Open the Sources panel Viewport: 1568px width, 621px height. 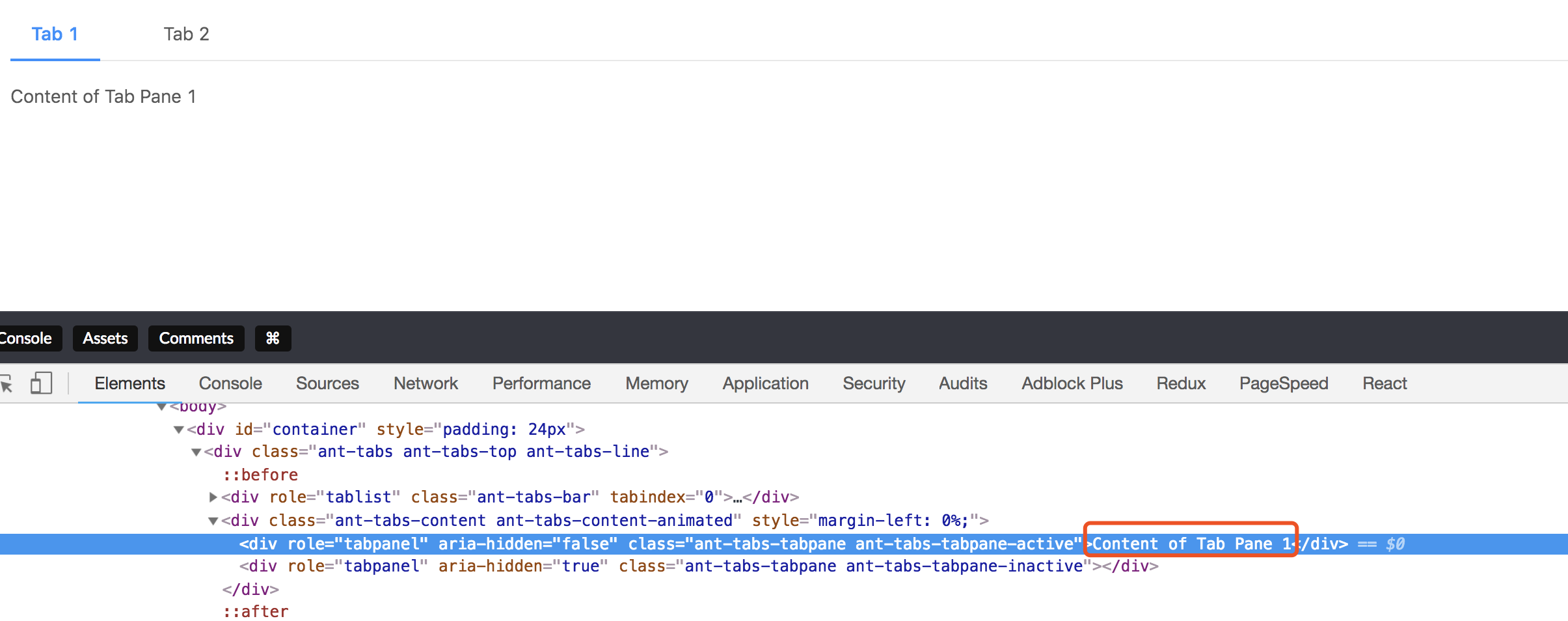[x=327, y=383]
